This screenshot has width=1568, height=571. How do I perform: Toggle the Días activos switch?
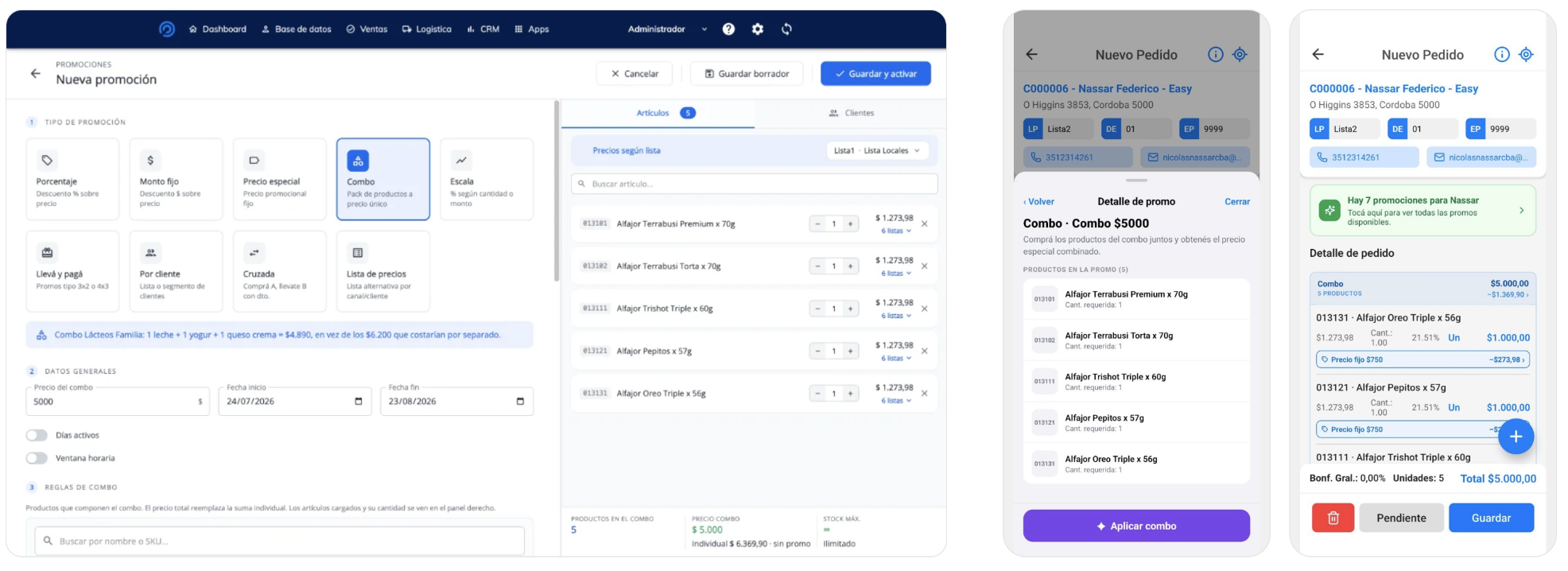37,435
